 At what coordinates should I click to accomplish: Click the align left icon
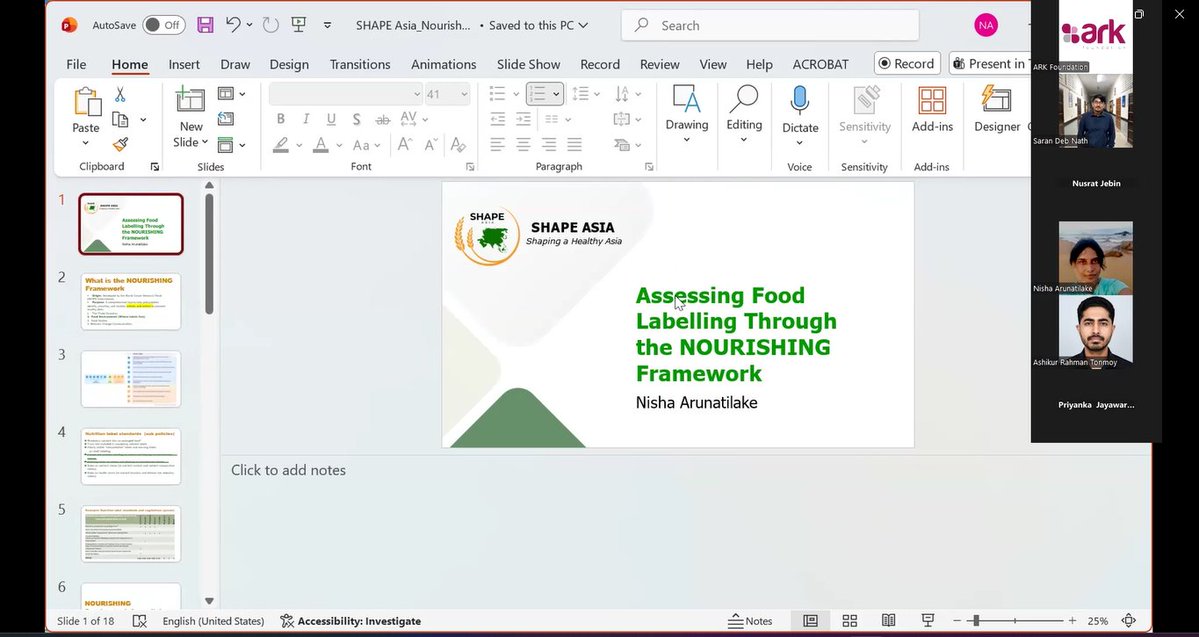(x=498, y=144)
